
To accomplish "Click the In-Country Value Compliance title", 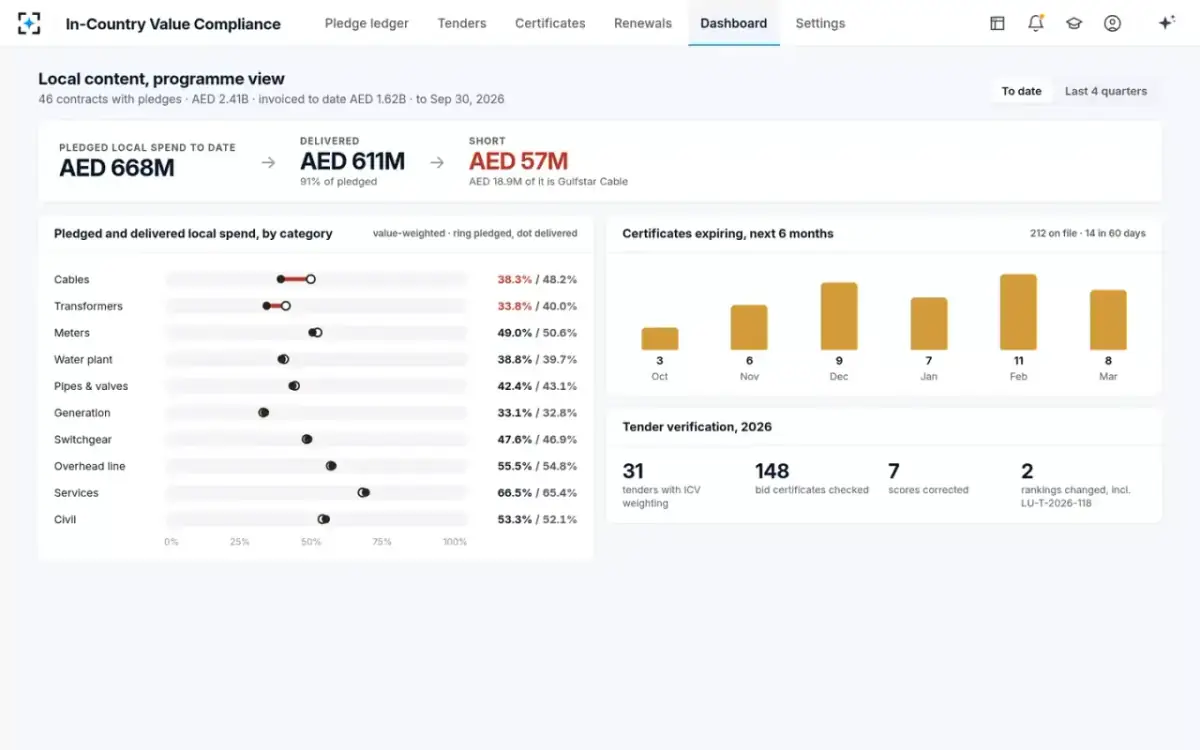I will 173,23.
